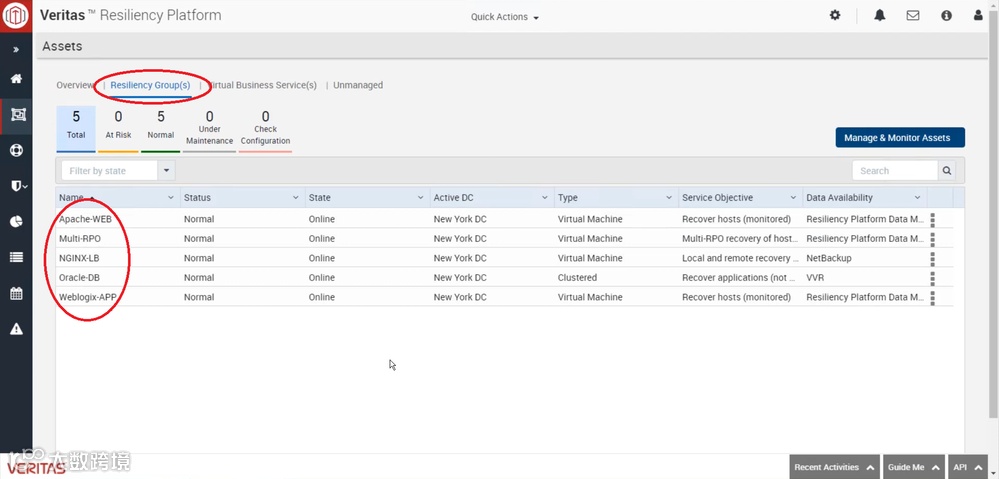Switch to Unmanaged tab

(358, 85)
